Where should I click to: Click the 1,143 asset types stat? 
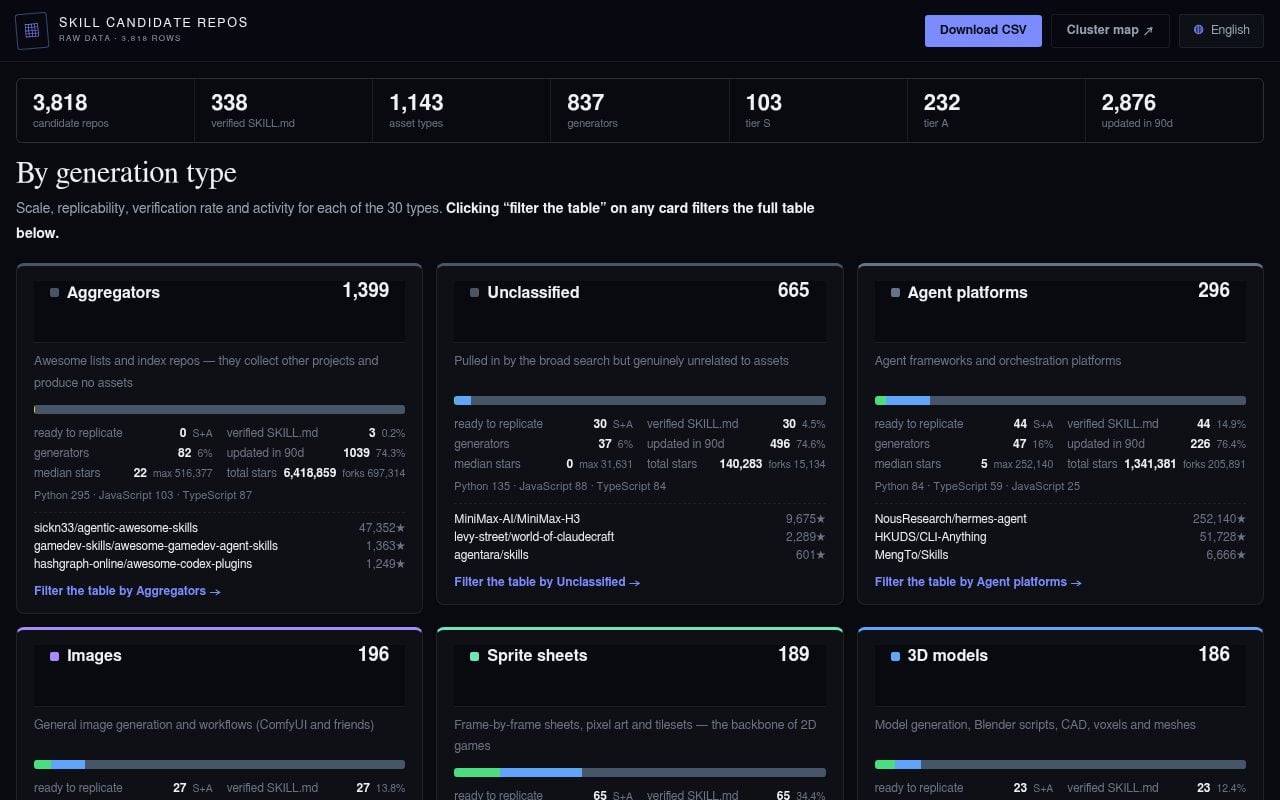click(462, 111)
